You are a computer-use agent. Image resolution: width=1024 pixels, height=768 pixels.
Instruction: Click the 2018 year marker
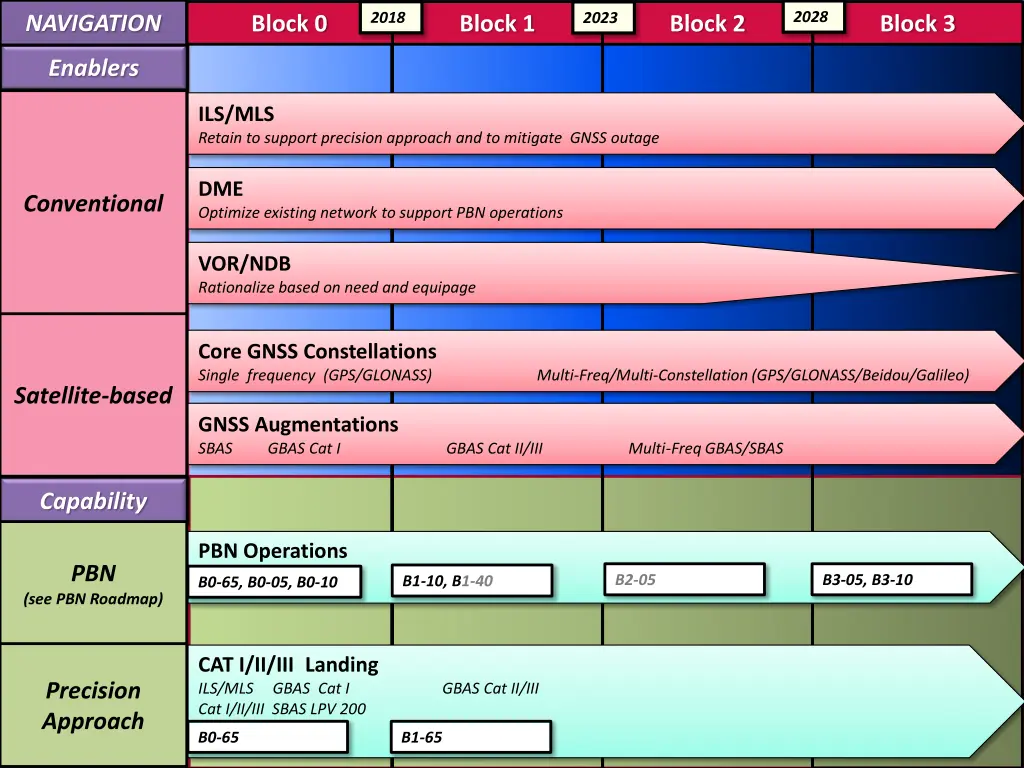click(x=390, y=18)
